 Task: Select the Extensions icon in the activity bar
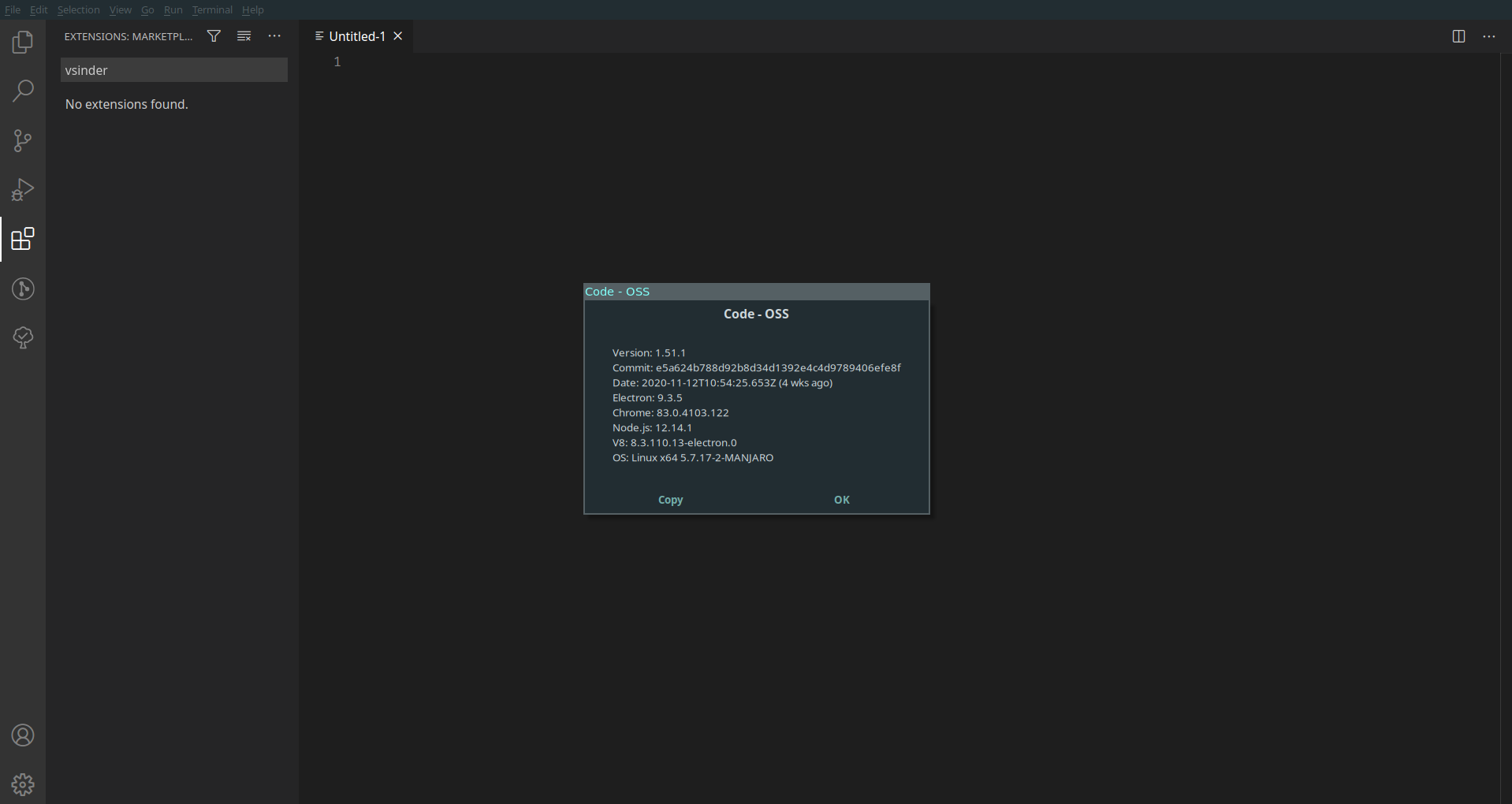click(23, 239)
